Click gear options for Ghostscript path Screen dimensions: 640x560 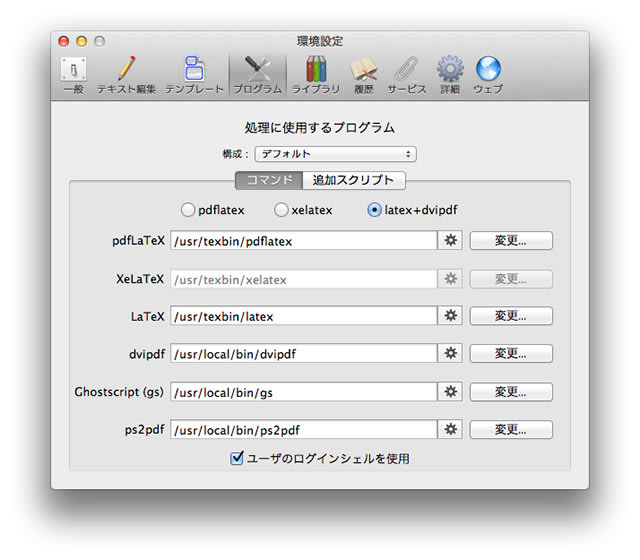coord(450,392)
